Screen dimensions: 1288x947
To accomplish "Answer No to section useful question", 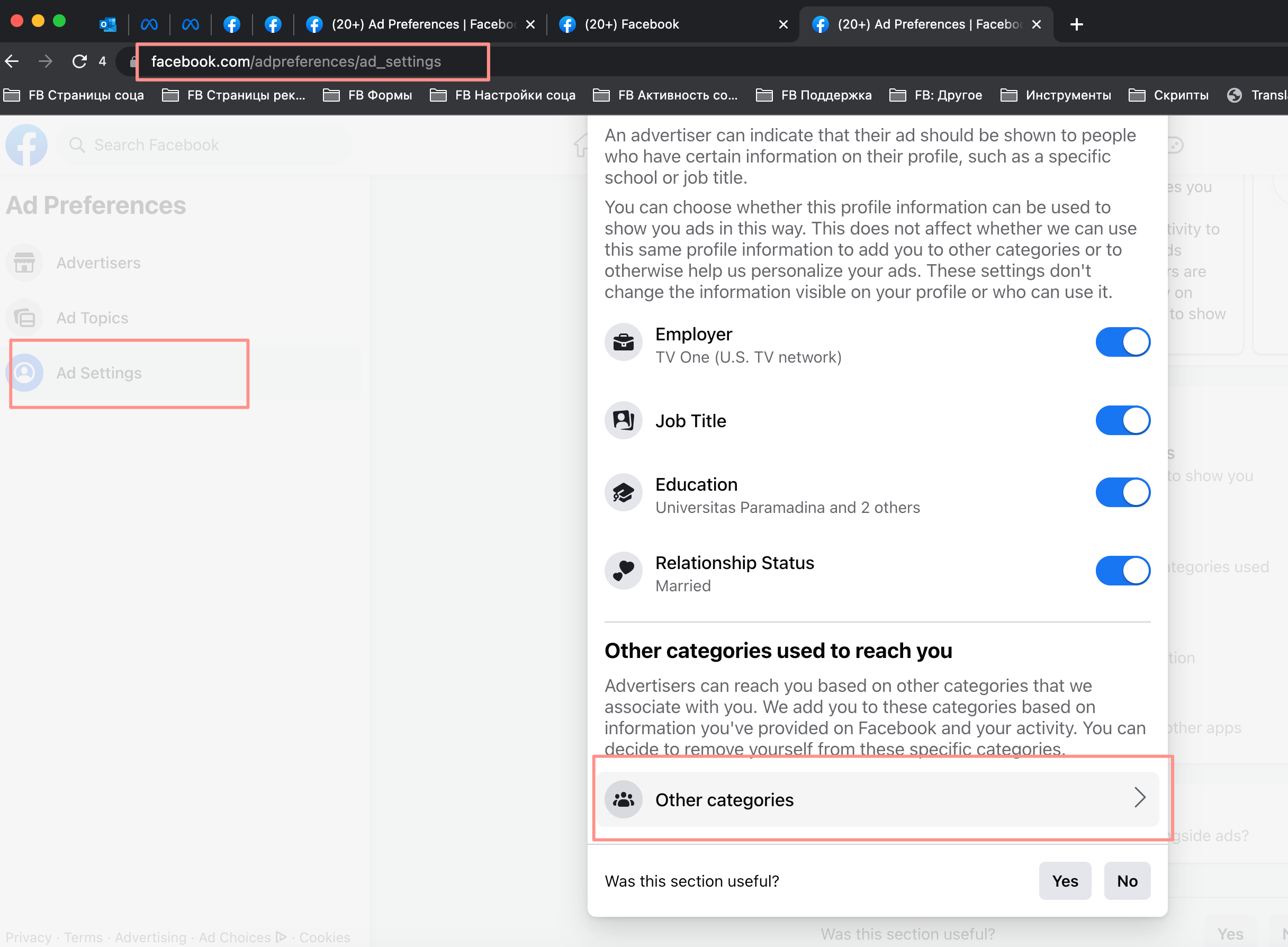I will point(1127,881).
